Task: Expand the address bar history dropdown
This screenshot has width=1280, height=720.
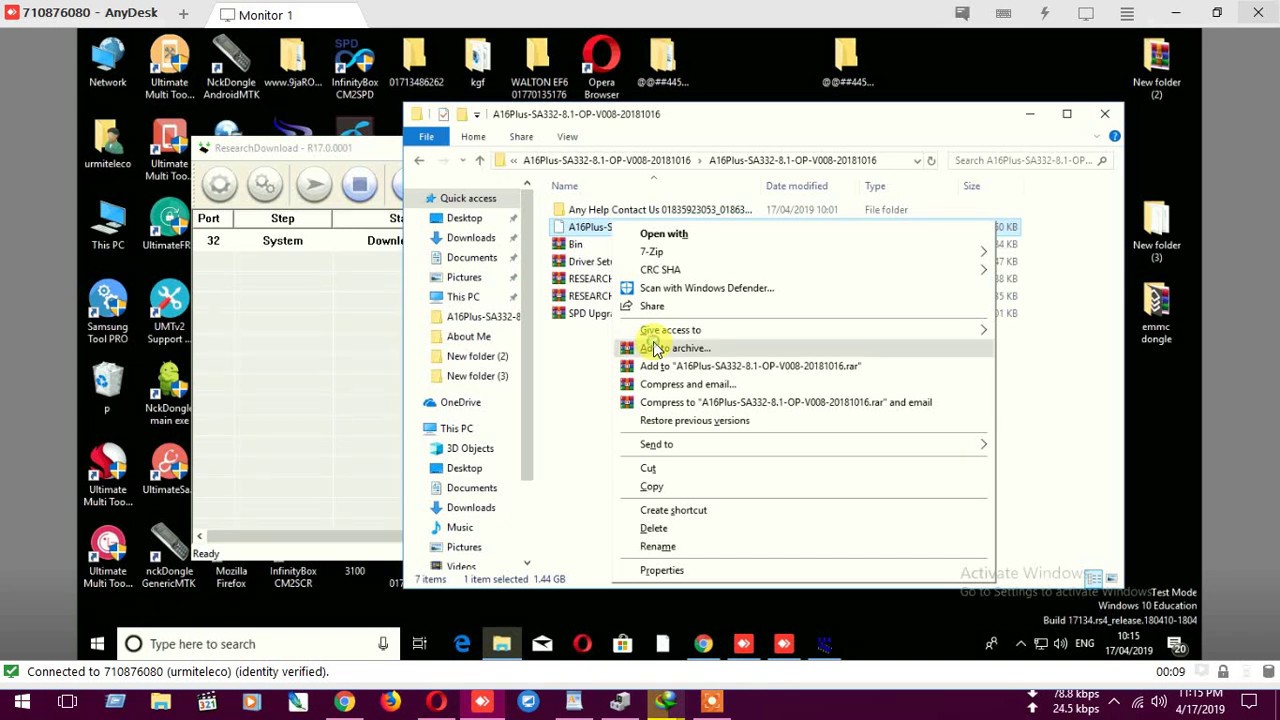Action: coord(916,160)
